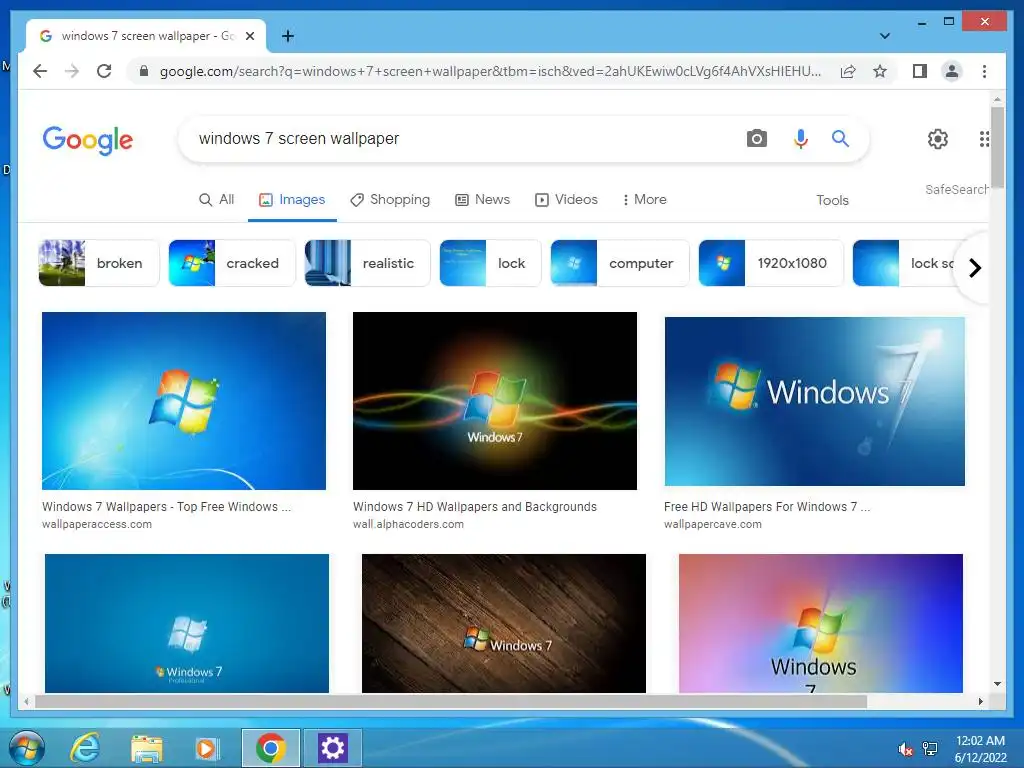Click the forward navigation arrow
Image resolution: width=1024 pixels, height=768 pixels.
72,71
